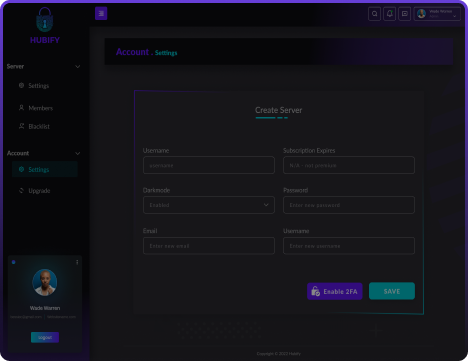468x361 pixels.
Task: Focus the Enter new username field
Action: (x=349, y=246)
